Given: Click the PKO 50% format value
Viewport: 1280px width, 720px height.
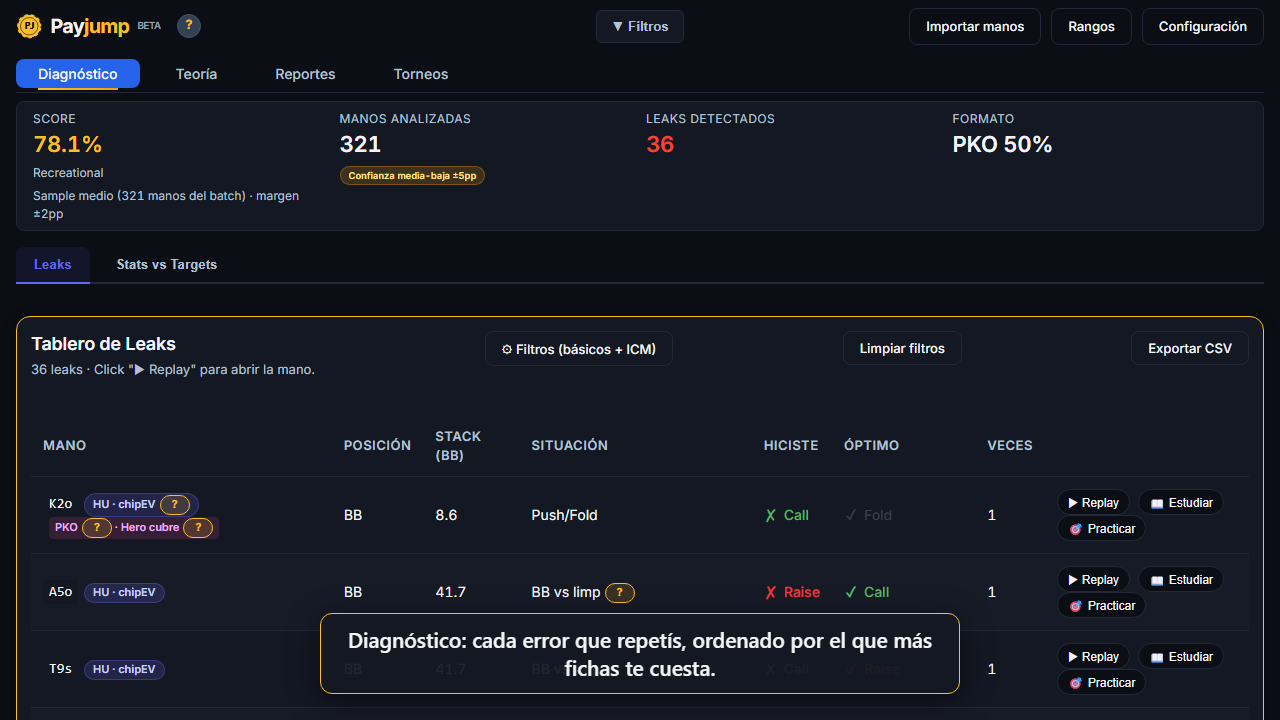Looking at the screenshot, I should click(1002, 145).
